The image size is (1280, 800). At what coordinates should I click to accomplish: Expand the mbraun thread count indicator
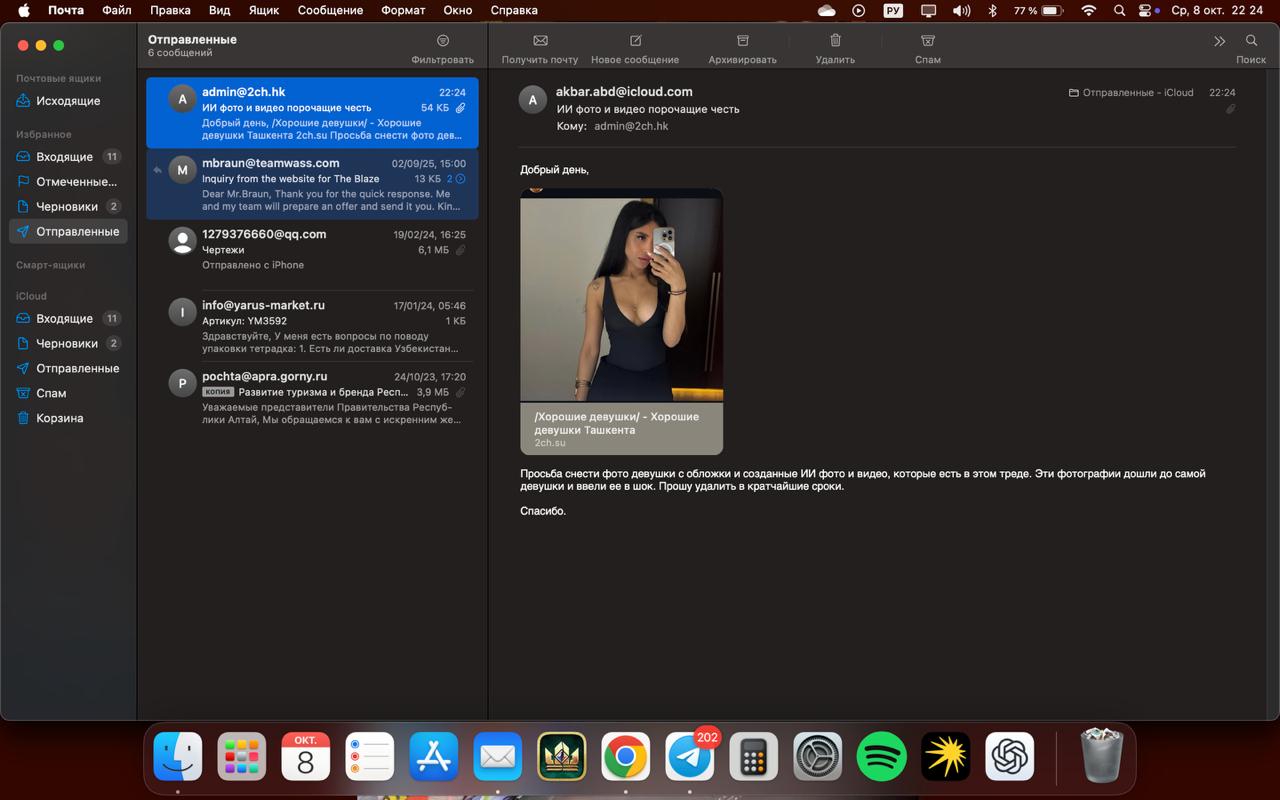(x=456, y=179)
